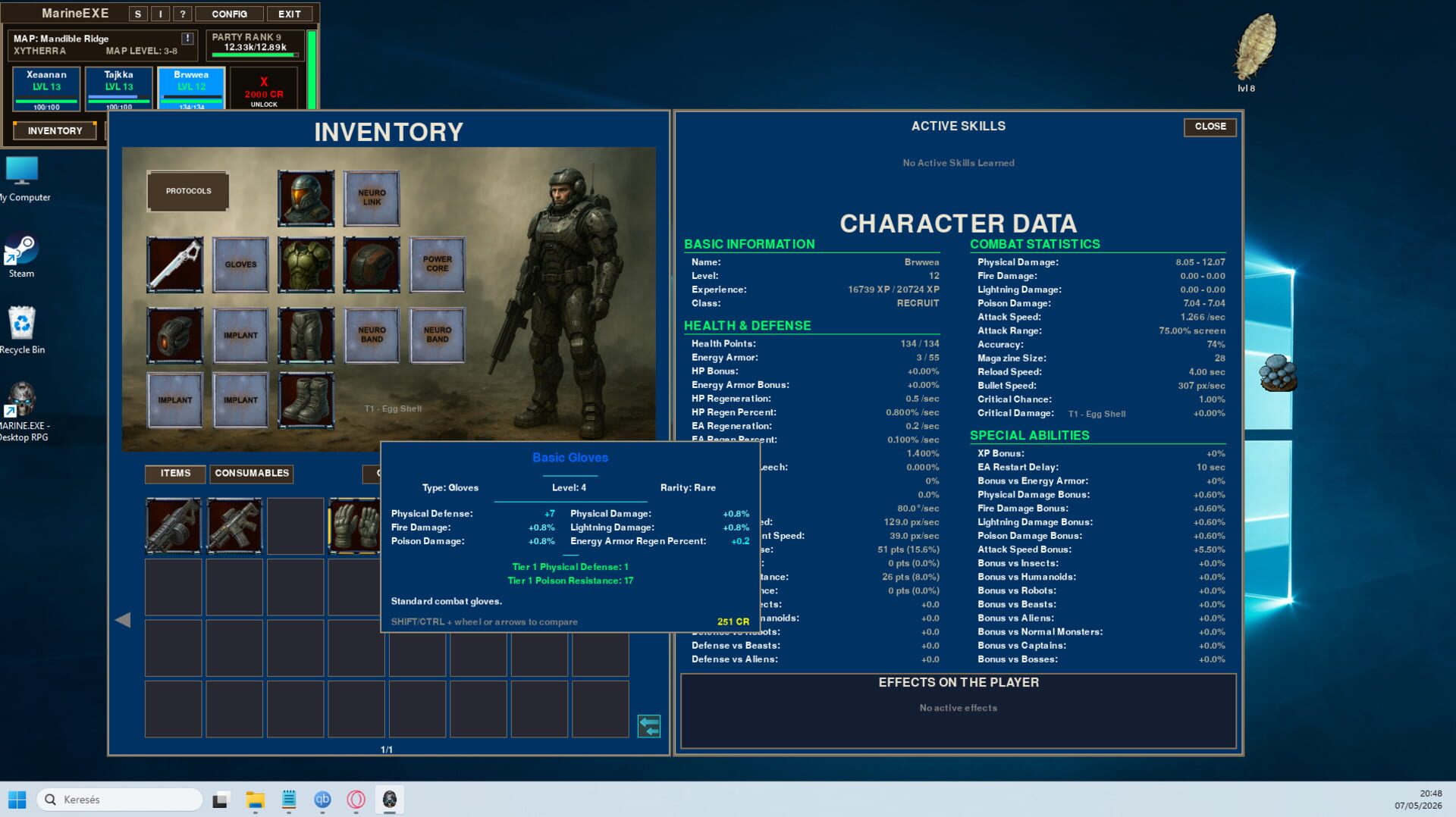Unlock the fourth party slot for 2000 CR
Image resolution: width=1456 pixels, height=817 pixels.
[264, 89]
